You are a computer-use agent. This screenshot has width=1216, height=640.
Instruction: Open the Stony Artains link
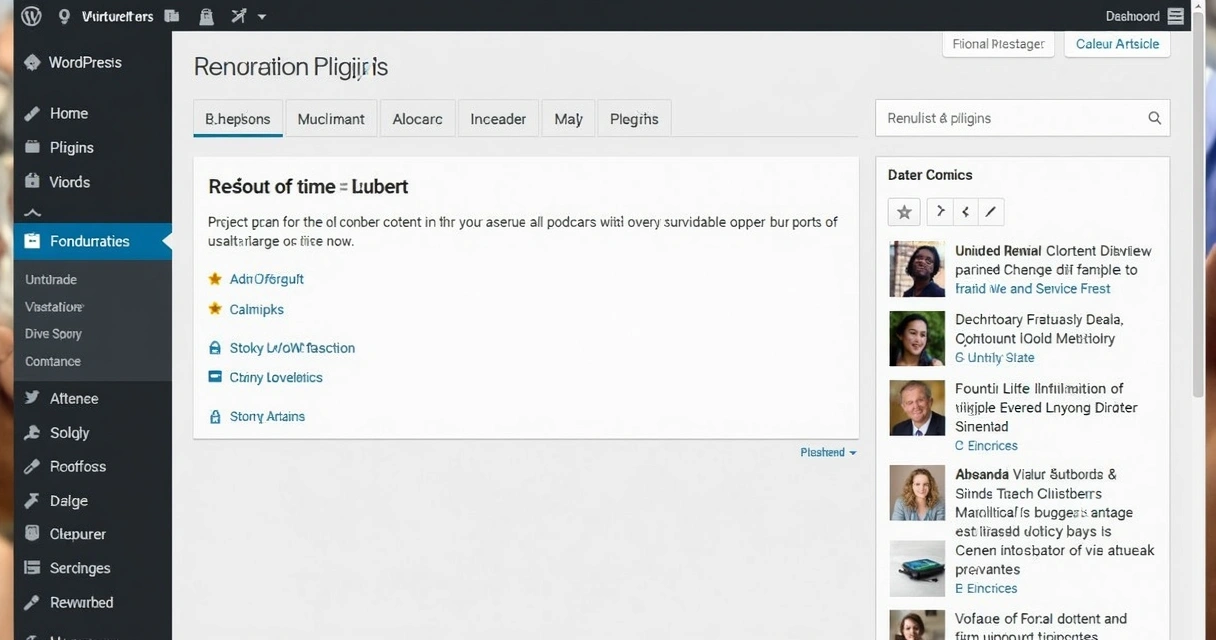(x=267, y=416)
